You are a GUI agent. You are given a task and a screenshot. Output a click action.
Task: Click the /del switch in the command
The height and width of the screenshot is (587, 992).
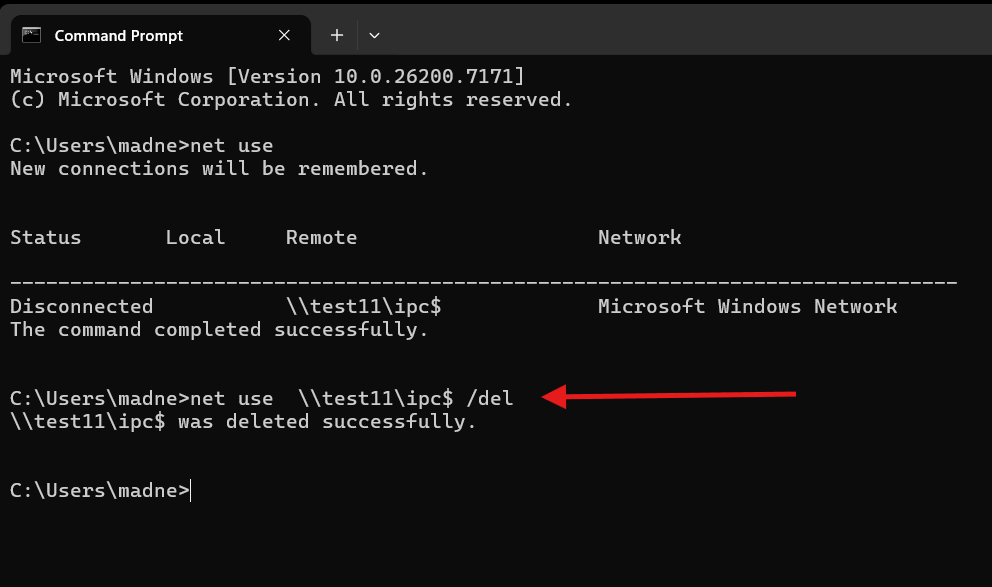click(x=490, y=399)
